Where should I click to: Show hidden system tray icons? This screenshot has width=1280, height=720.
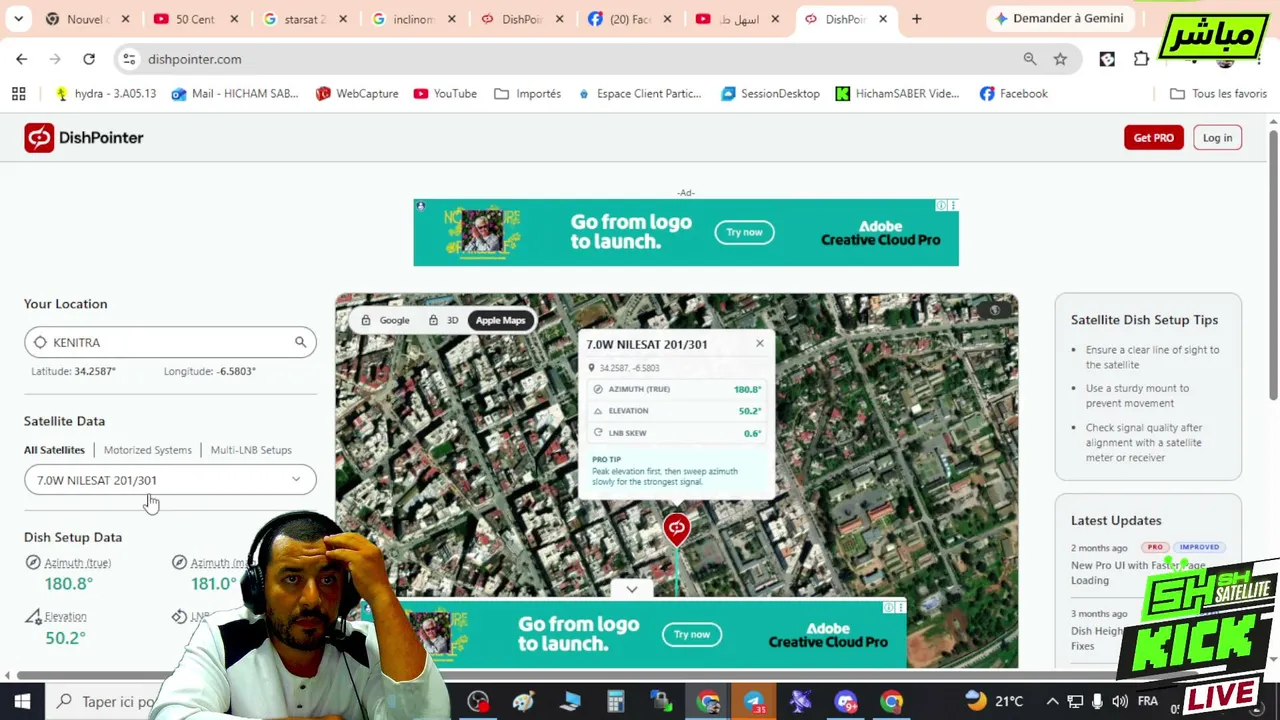(x=1052, y=701)
